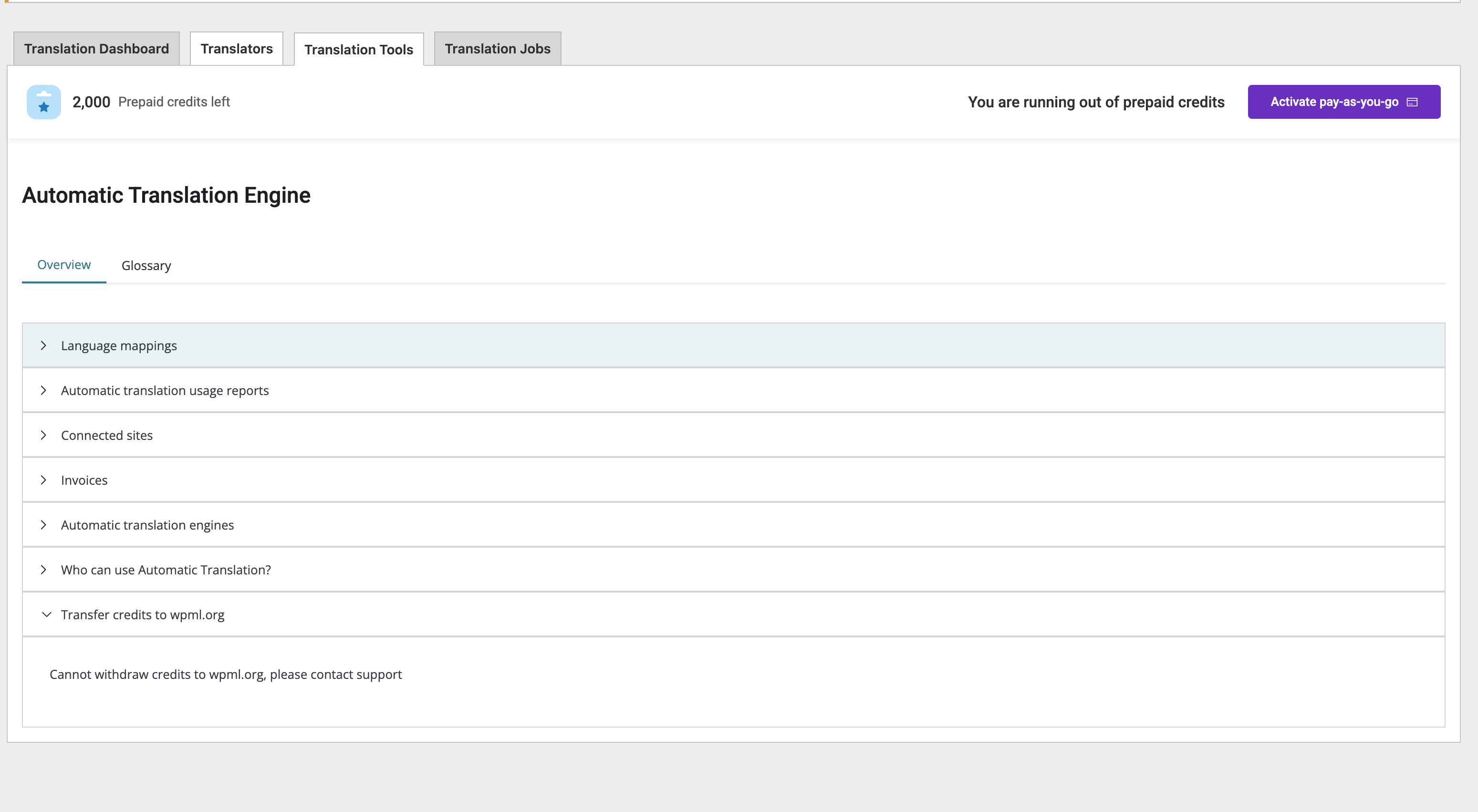The width and height of the screenshot is (1478, 812).
Task: Expand Language mappings chevron
Action: (43, 345)
